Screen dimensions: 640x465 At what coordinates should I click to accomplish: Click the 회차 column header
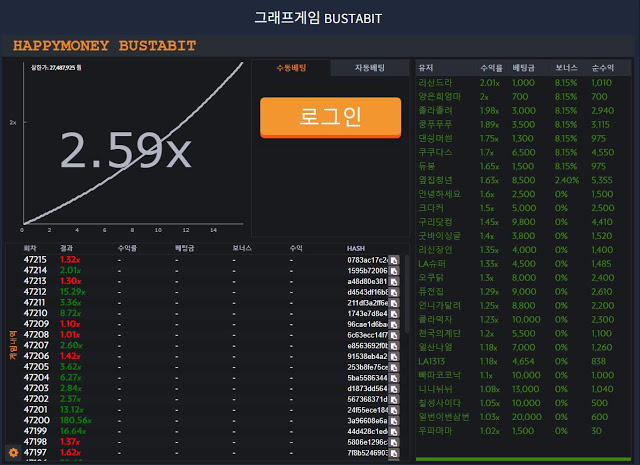coord(30,248)
